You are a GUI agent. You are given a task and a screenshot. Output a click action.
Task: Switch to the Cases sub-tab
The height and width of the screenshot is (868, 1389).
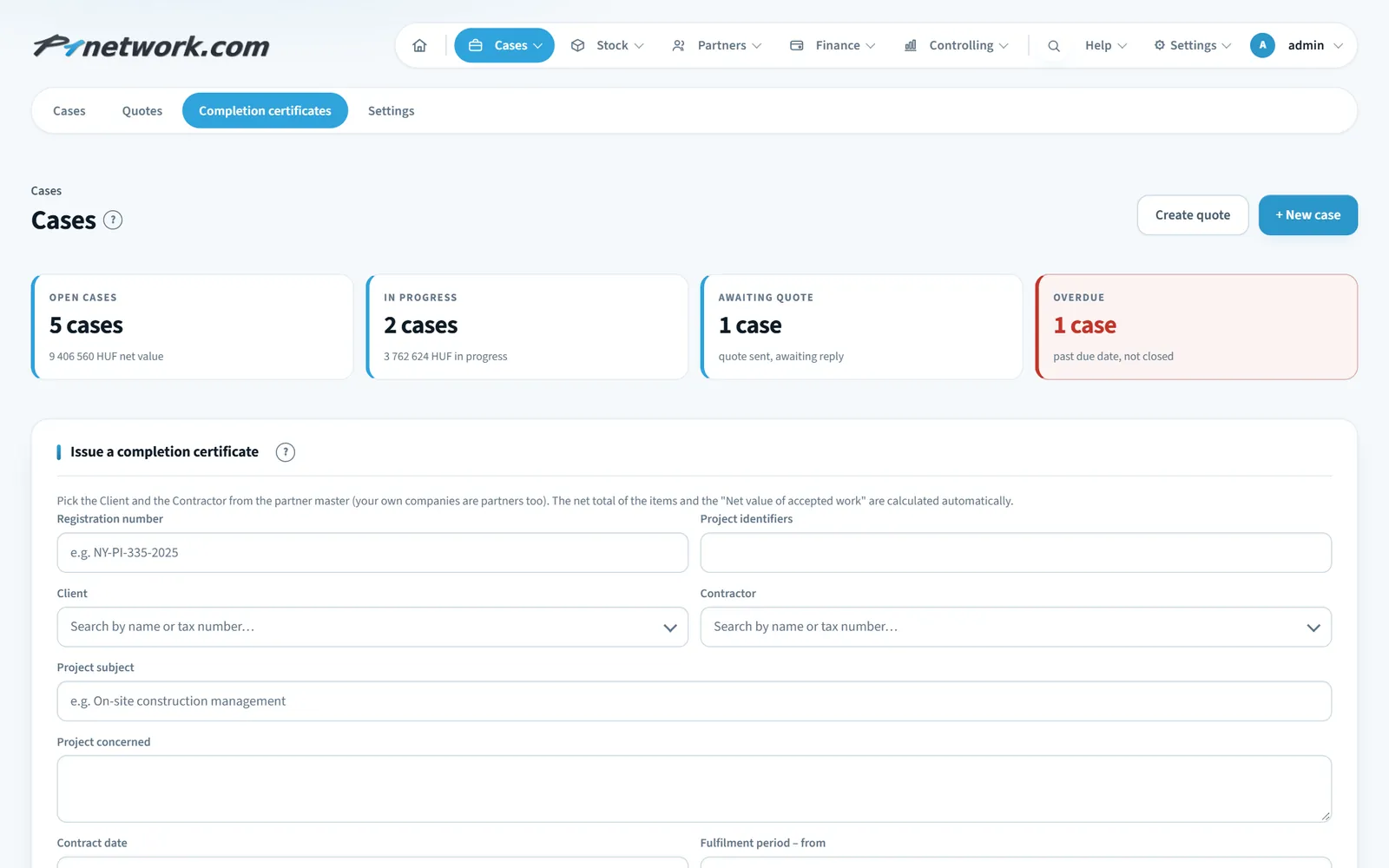69,111
